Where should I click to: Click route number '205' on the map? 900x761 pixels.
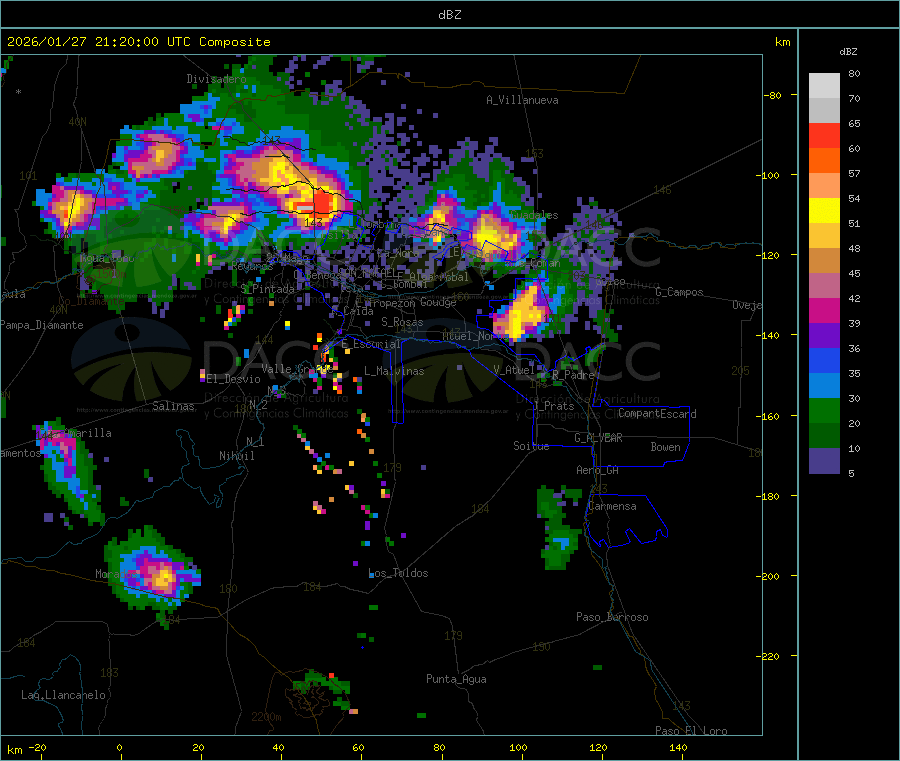click(740, 371)
